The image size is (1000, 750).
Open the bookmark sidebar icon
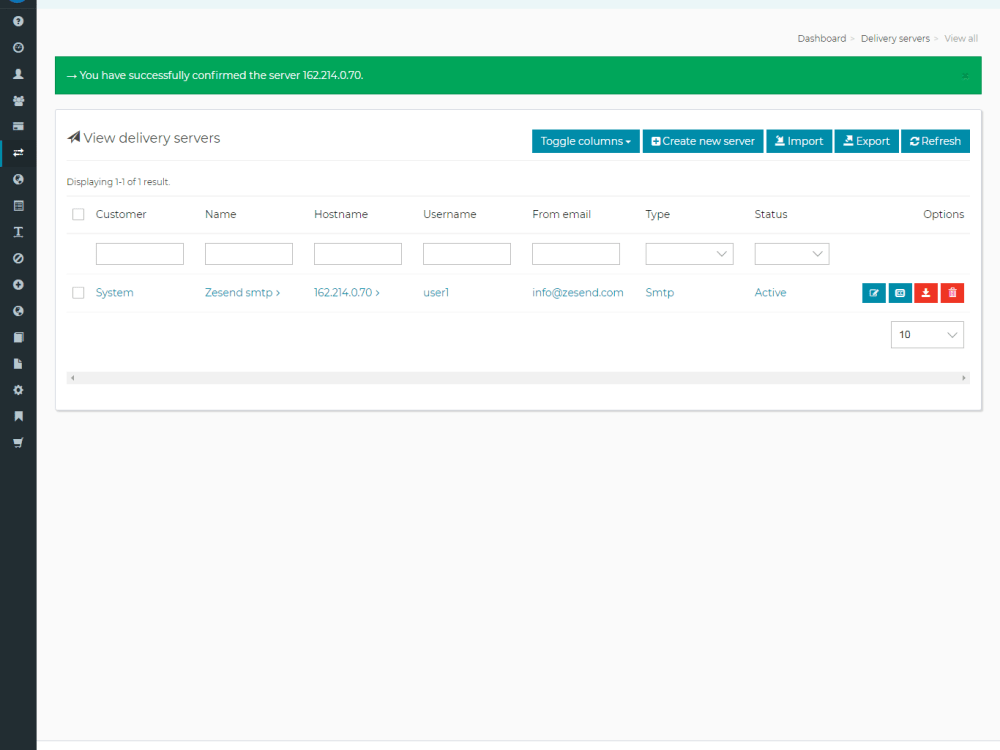point(18,416)
